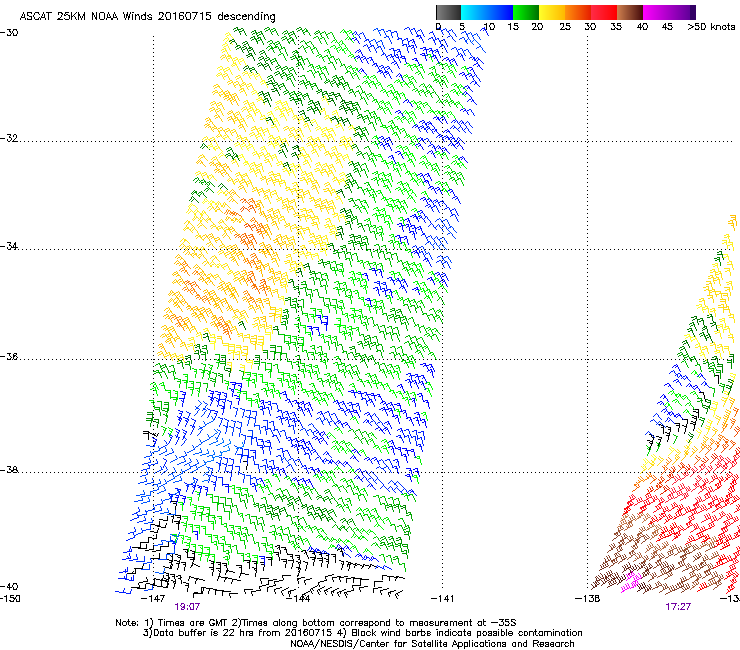Click the '15' tick label on legend
The height and width of the screenshot is (650, 740).
point(513,27)
